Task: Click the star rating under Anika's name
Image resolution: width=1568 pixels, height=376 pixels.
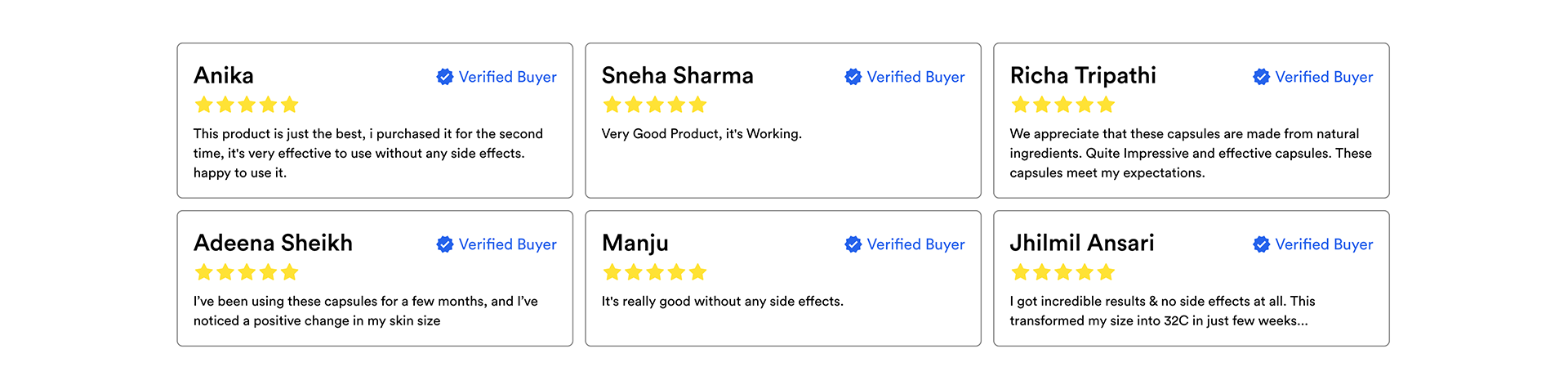Action: (x=247, y=105)
